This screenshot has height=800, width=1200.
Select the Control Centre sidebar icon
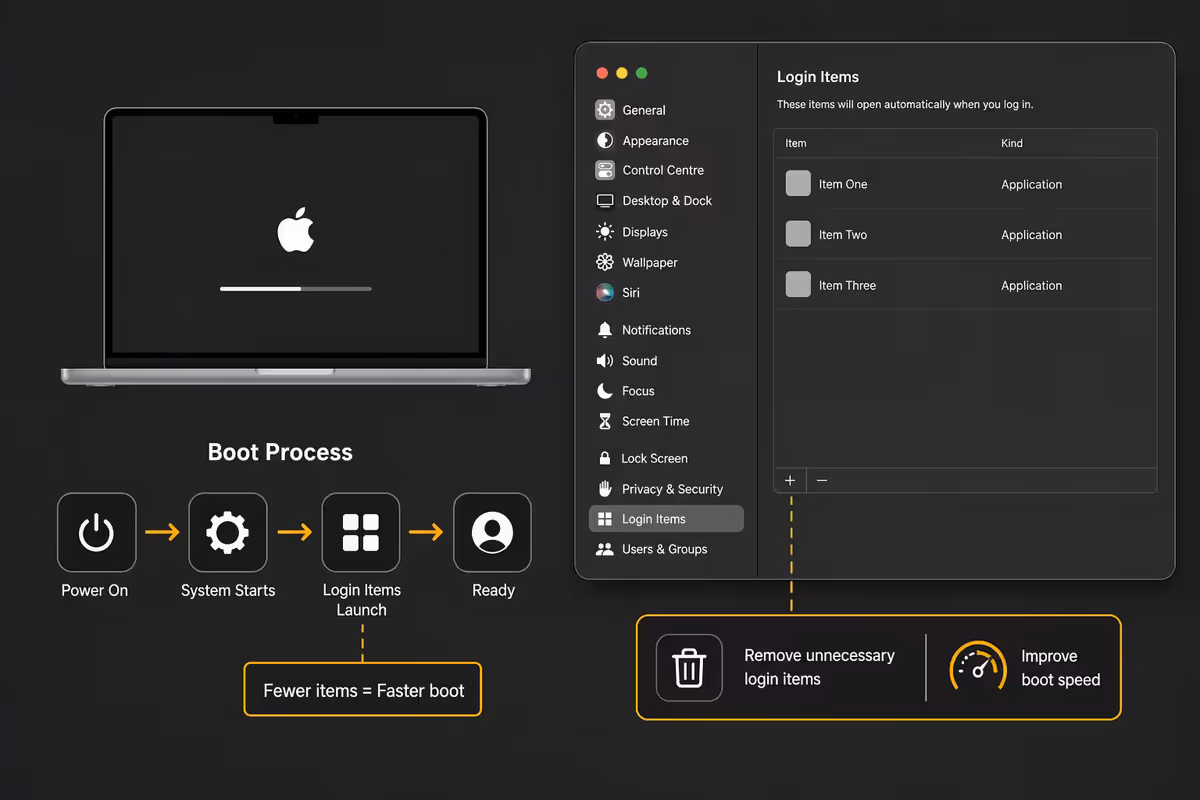click(x=604, y=170)
